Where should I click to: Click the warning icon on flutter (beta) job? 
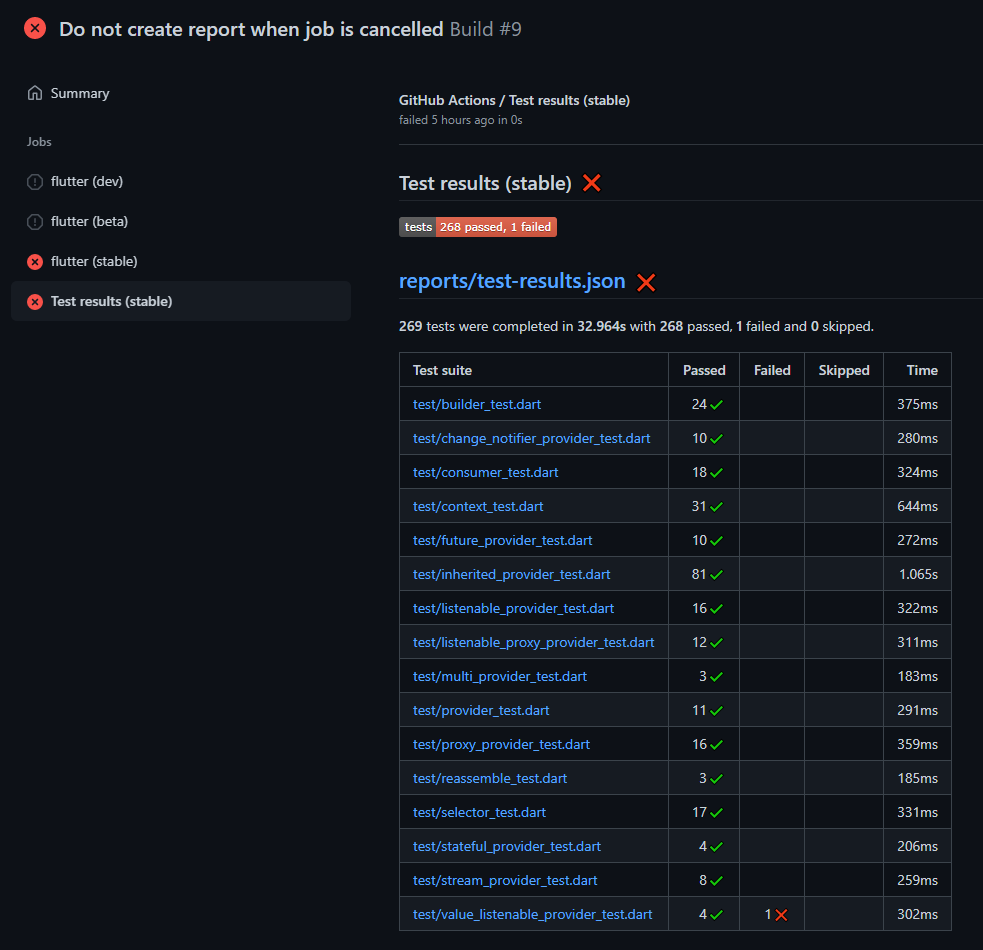click(35, 221)
